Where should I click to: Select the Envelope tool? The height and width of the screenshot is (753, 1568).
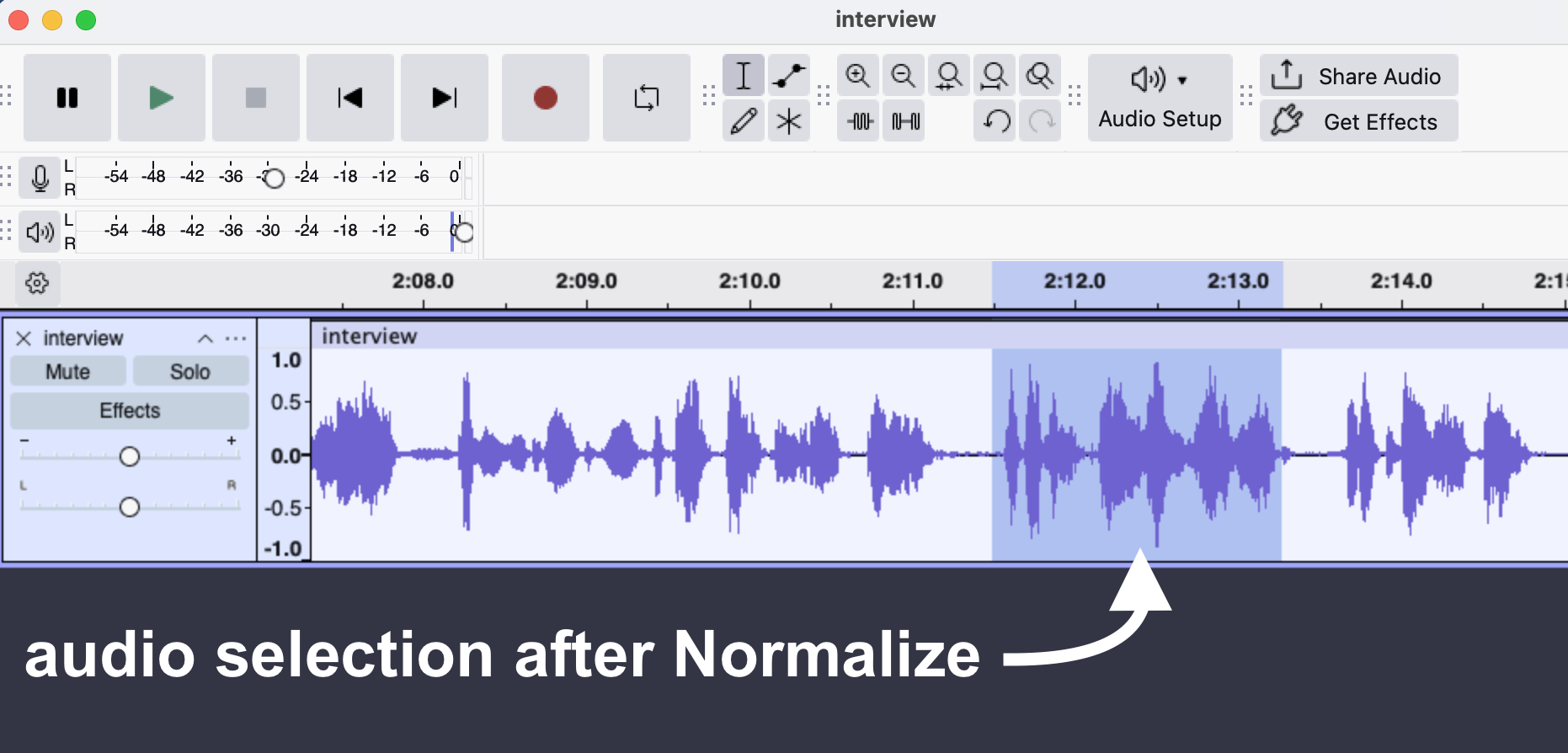click(789, 76)
